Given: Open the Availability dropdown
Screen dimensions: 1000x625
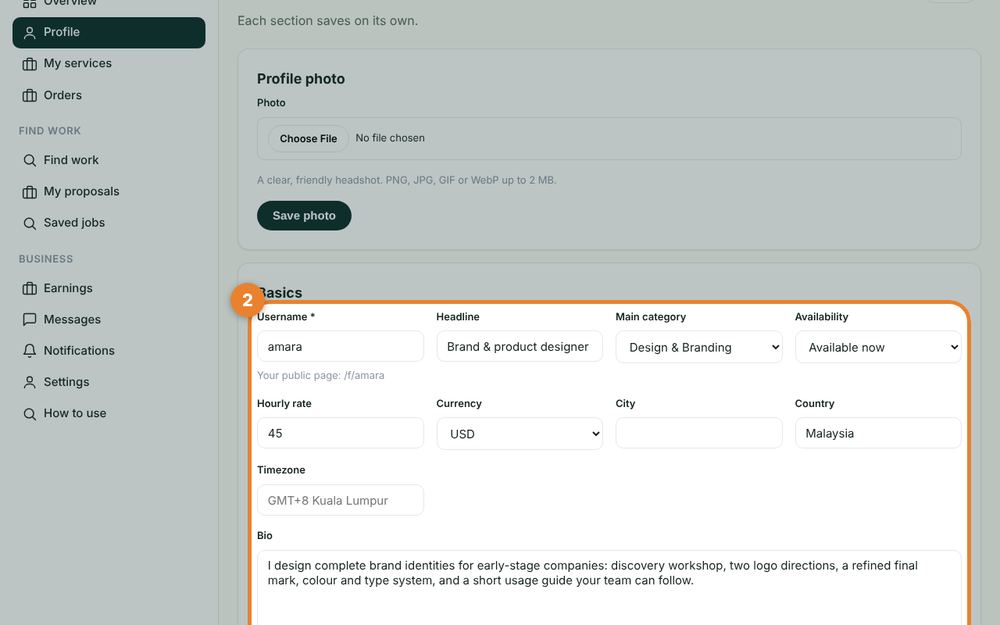Looking at the screenshot, I should pyautogui.click(x=878, y=347).
